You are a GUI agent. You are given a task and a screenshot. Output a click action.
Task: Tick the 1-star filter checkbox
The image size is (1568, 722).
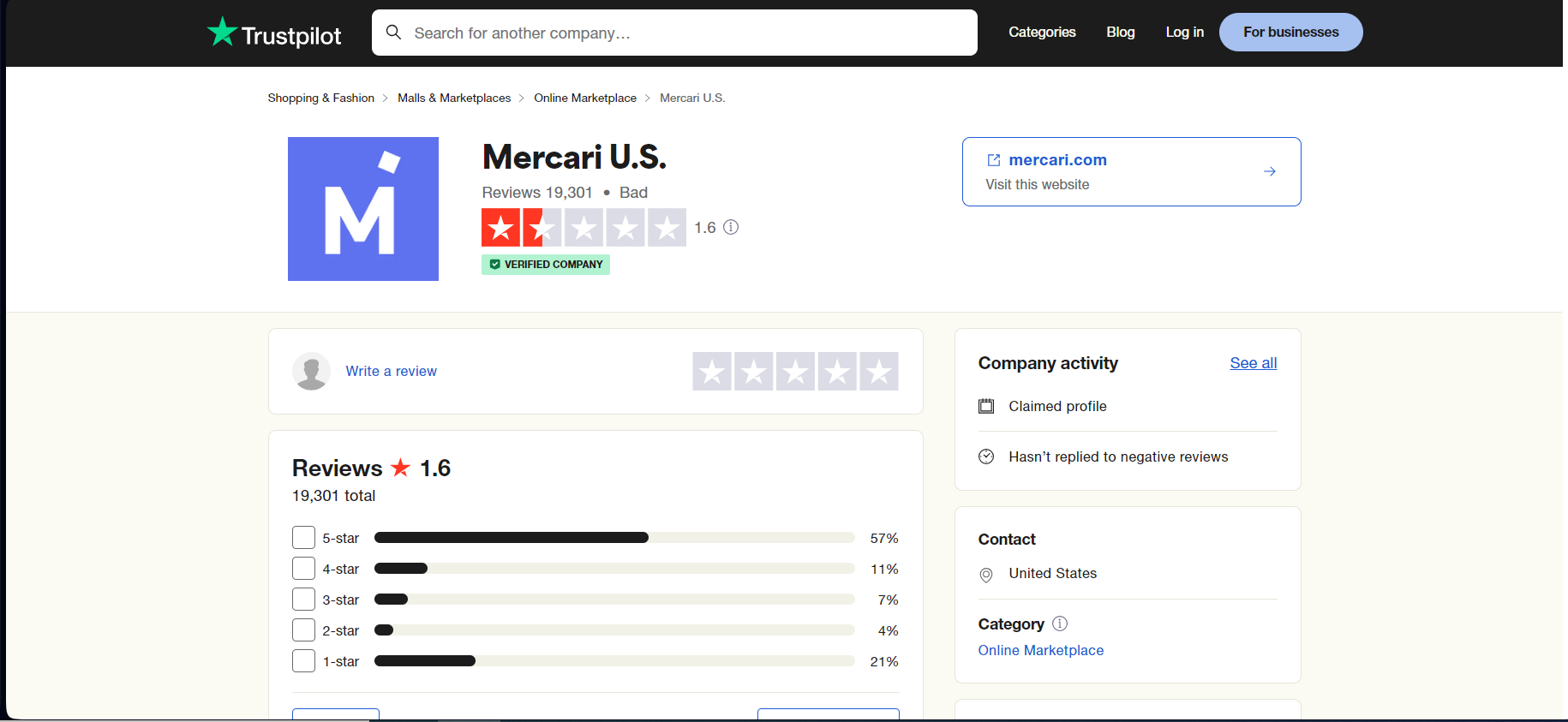coord(303,661)
